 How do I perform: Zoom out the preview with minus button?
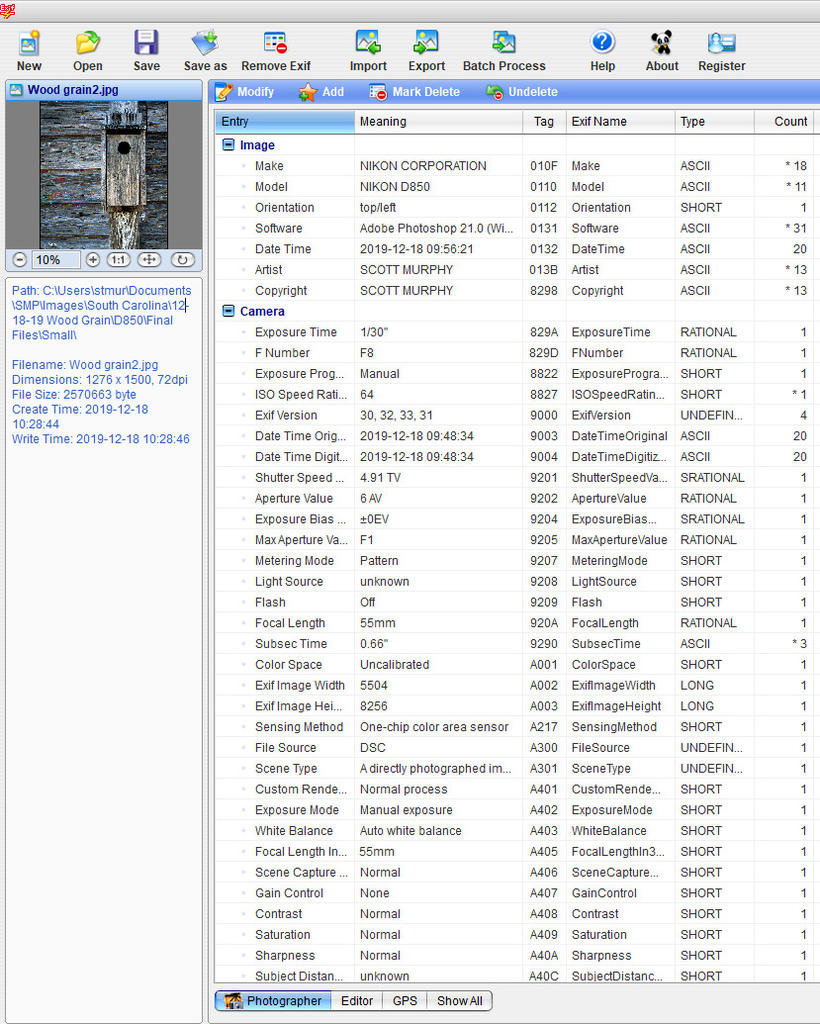(19, 260)
